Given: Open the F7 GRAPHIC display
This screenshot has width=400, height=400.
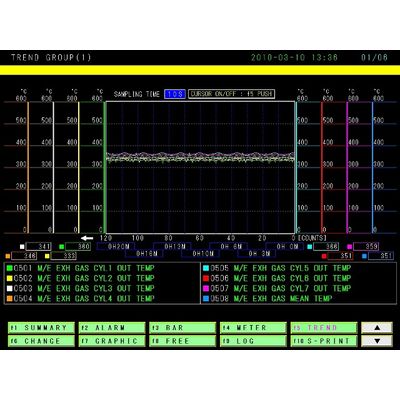Looking at the screenshot, I should (112, 341).
